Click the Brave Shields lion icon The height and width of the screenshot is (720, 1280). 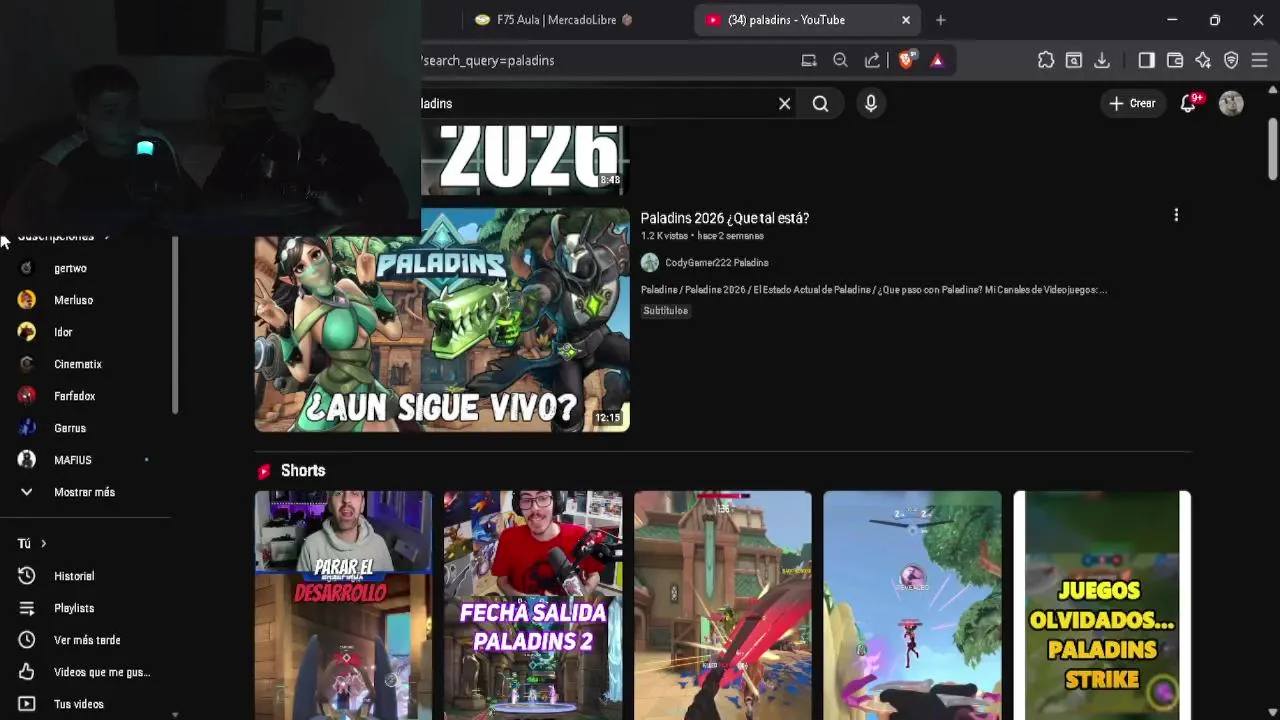tap(906, 60)
